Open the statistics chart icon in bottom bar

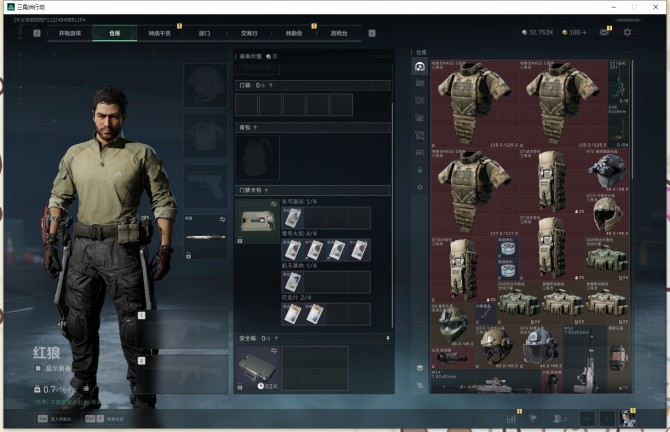511,418
